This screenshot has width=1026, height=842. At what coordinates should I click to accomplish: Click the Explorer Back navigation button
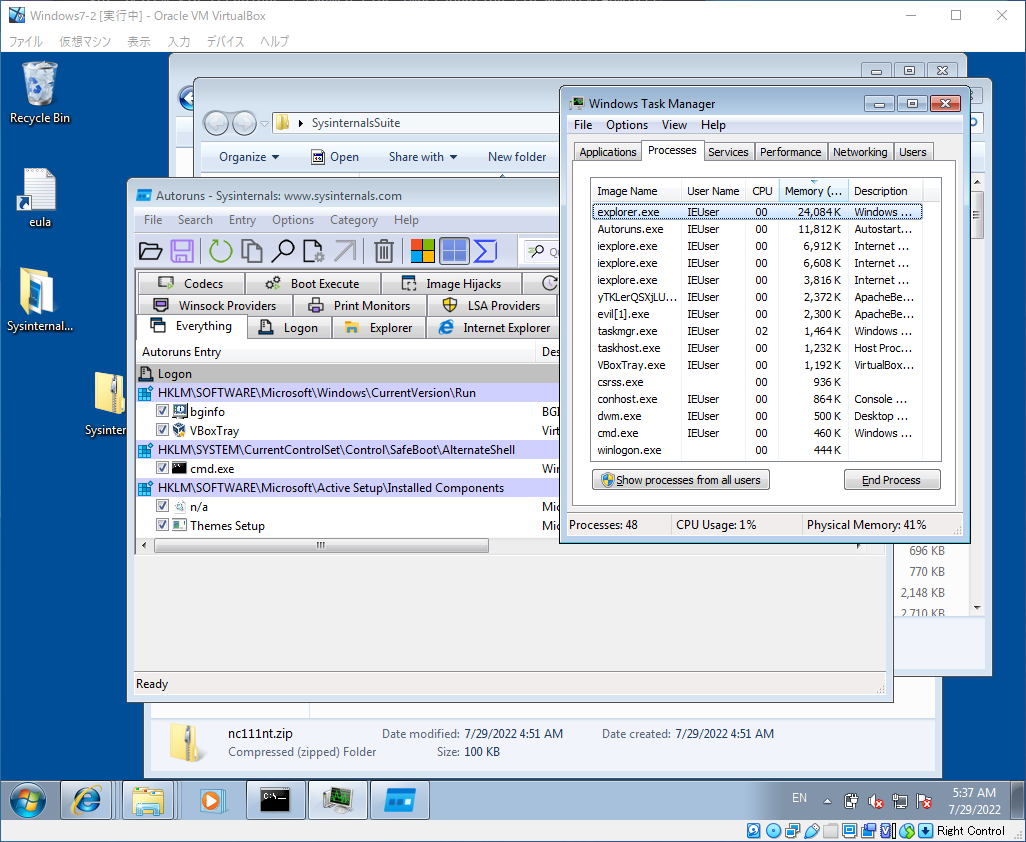(x=216, y=123)
